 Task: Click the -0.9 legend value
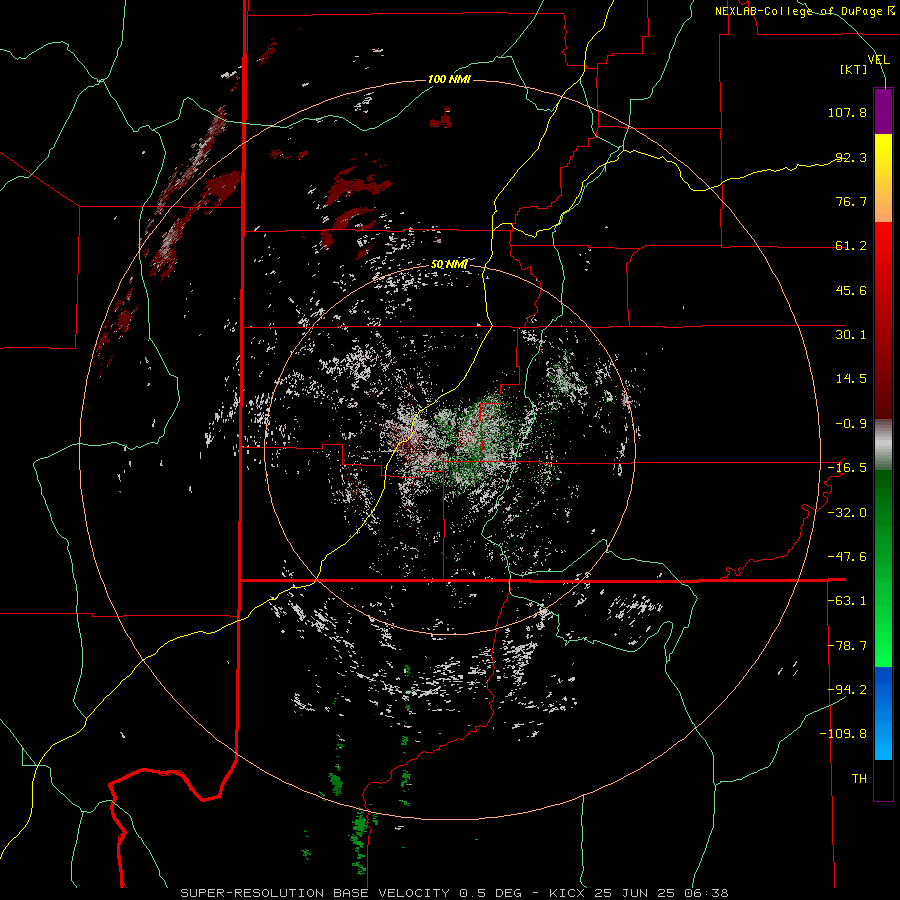pos(851,424)
